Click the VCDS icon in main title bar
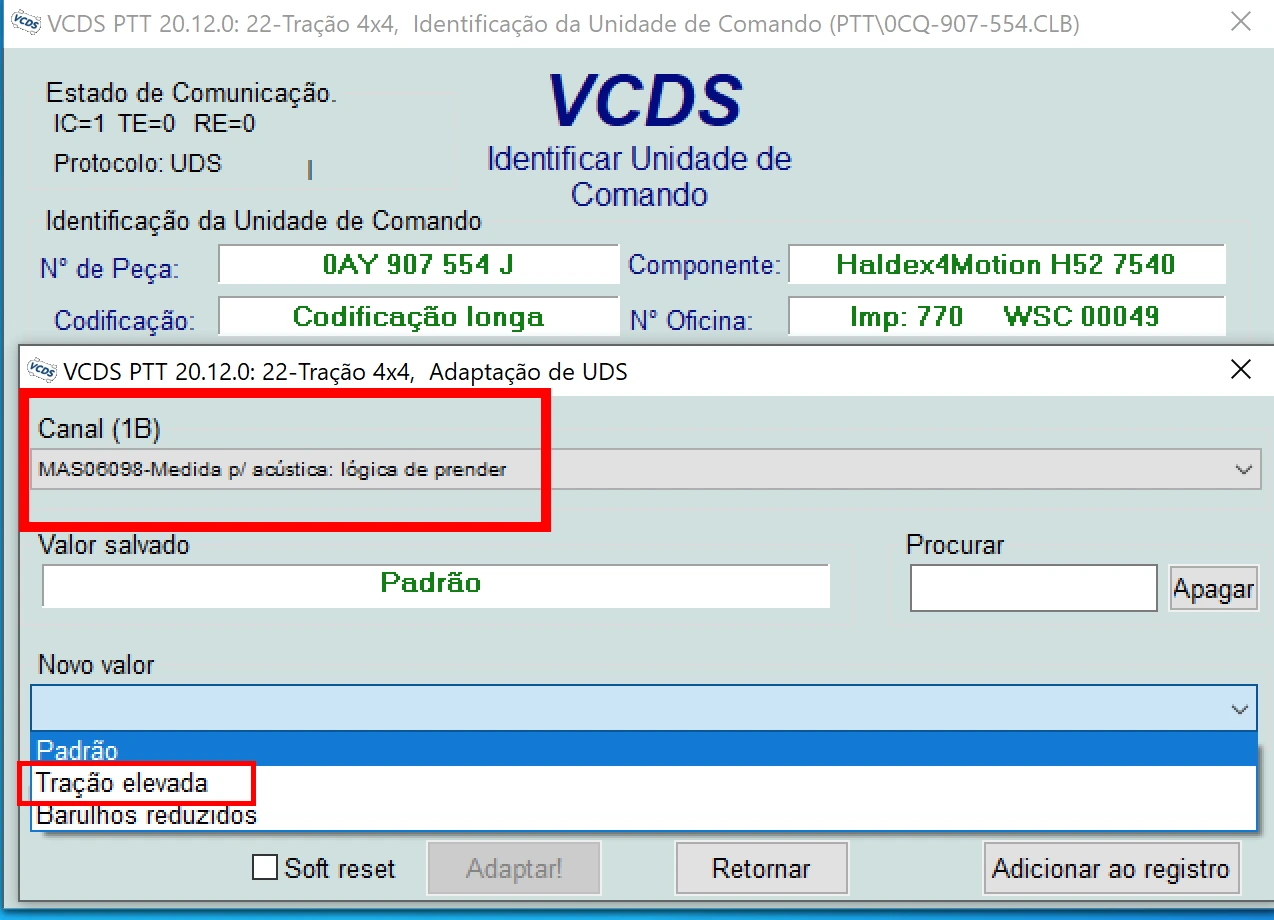 click(x=25, y=23)
